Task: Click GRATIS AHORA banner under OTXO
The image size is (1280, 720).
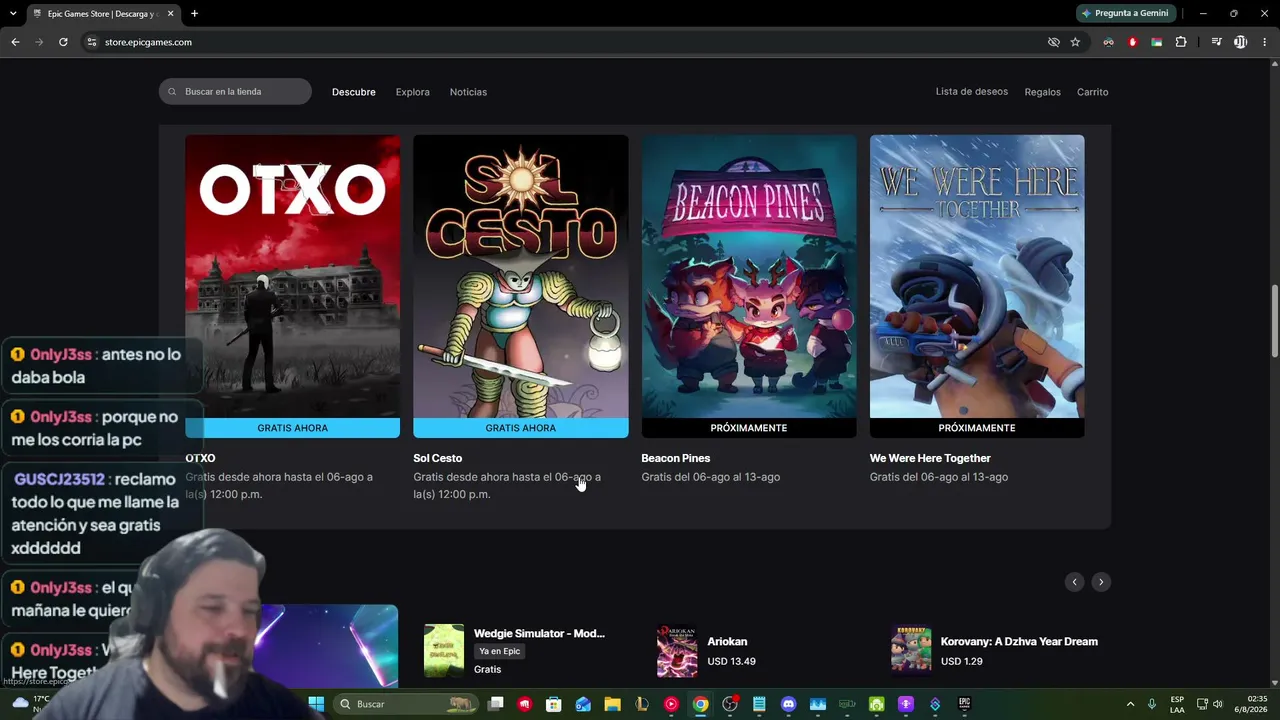Action: click(292, 428)
